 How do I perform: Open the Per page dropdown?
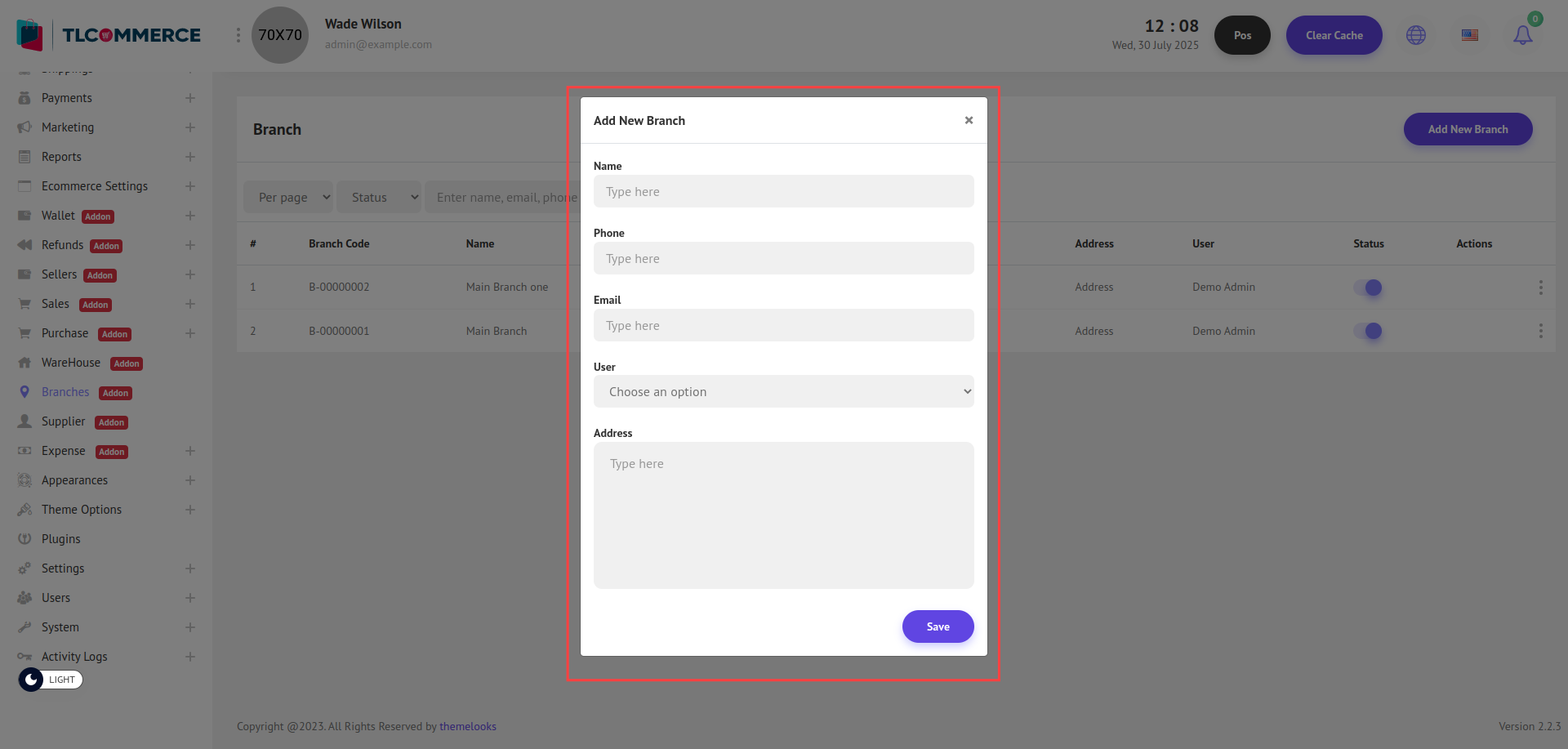[288, 197]
